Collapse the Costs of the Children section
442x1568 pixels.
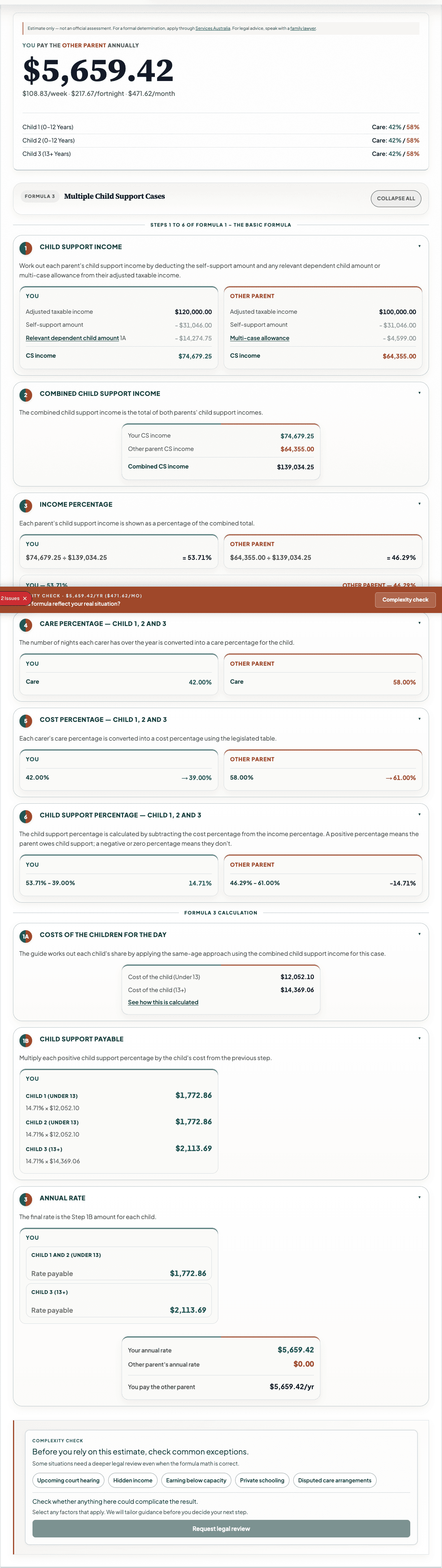(x=419, y=934)
